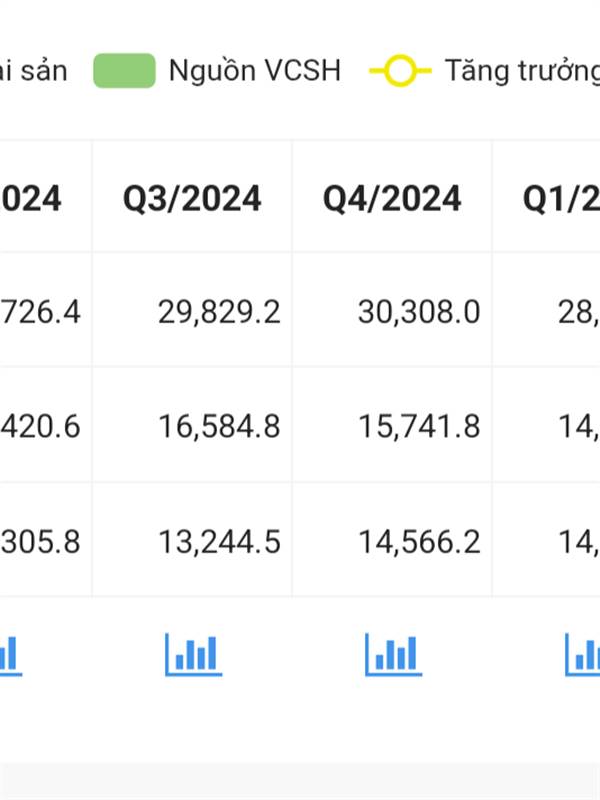The height and width of the screenshot is (800, 600).
Task: Toggle the Tăng trưởng legend label
Action: coord(522,71)
